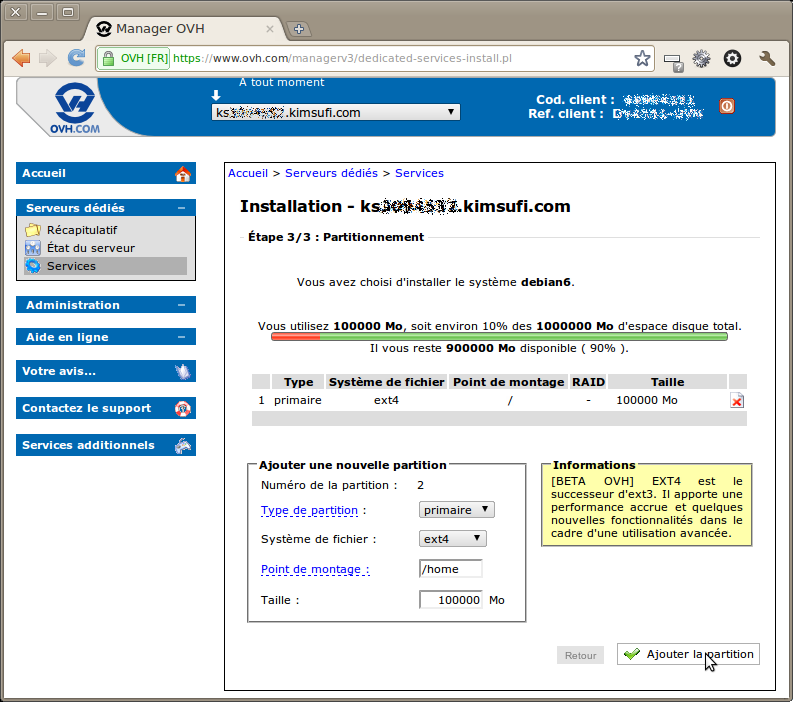Open the wrench settings menu
Screen dimensions: 793x702
(767, 59)
